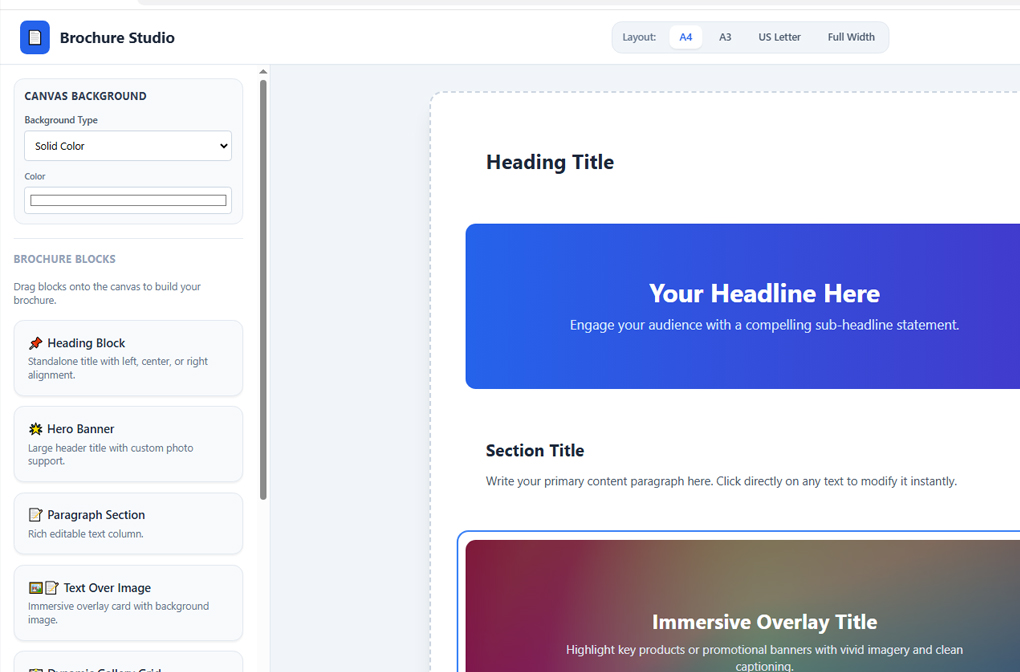Click Heading Block's alignment description text
1020x672 pixels.
(x=118, y=368)
